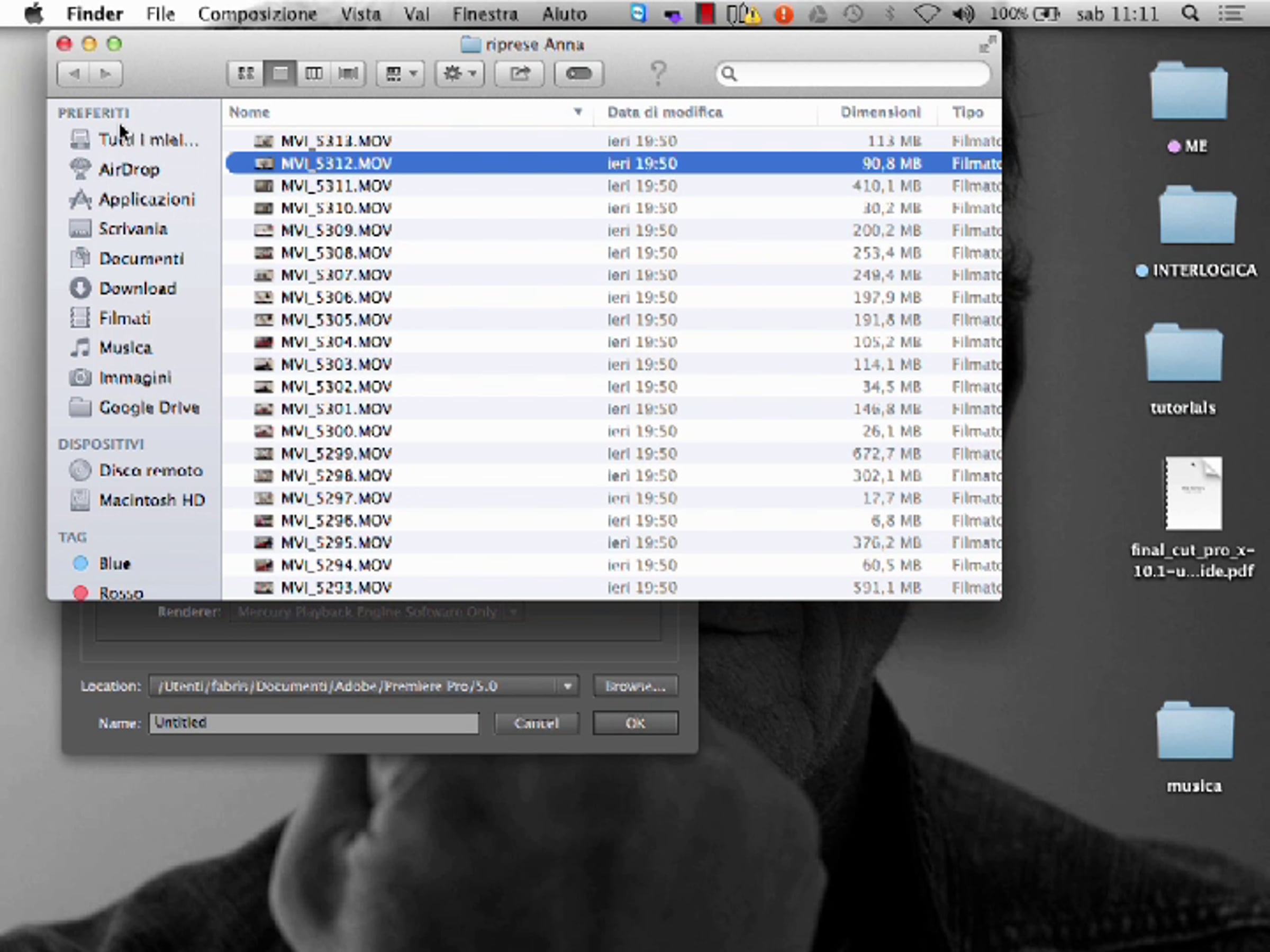Open the arrange-by dropdown in toolbar
Viewport: 1270px width, 952px height.
(400, 74)
